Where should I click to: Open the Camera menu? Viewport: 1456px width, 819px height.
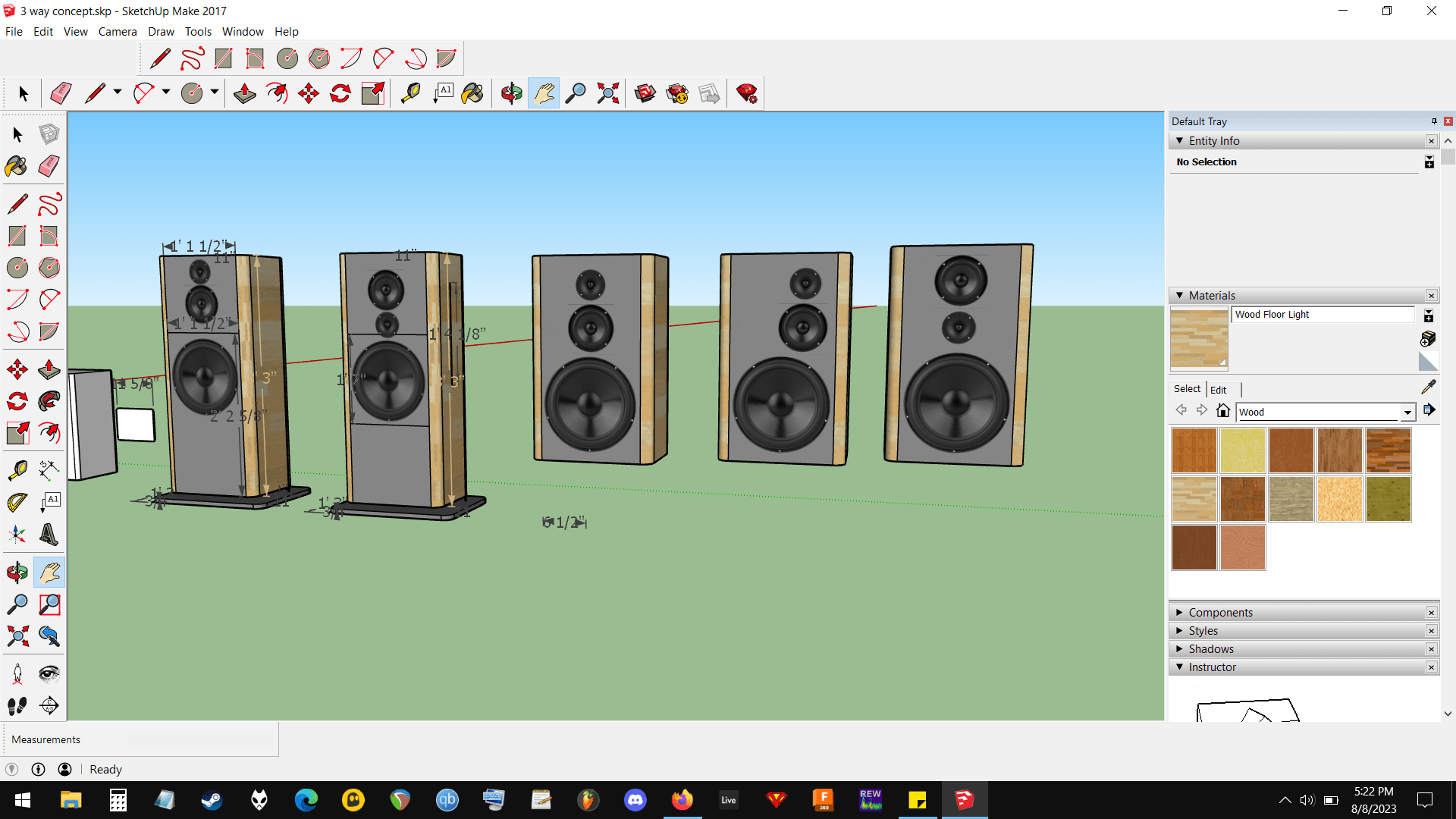click(118, 32)
